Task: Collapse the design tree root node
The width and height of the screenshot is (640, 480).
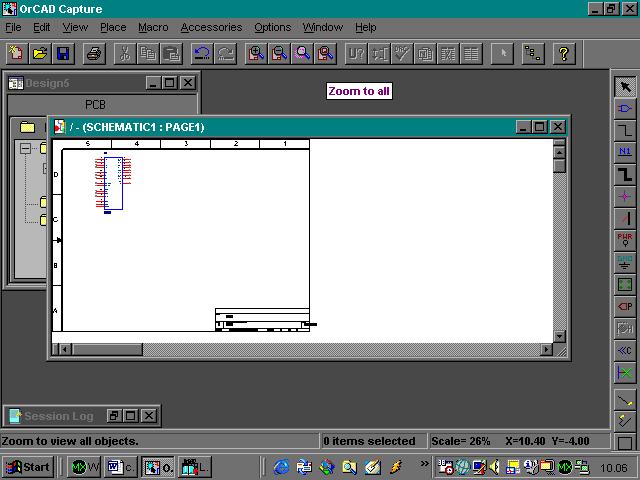Action: (25, 149)
